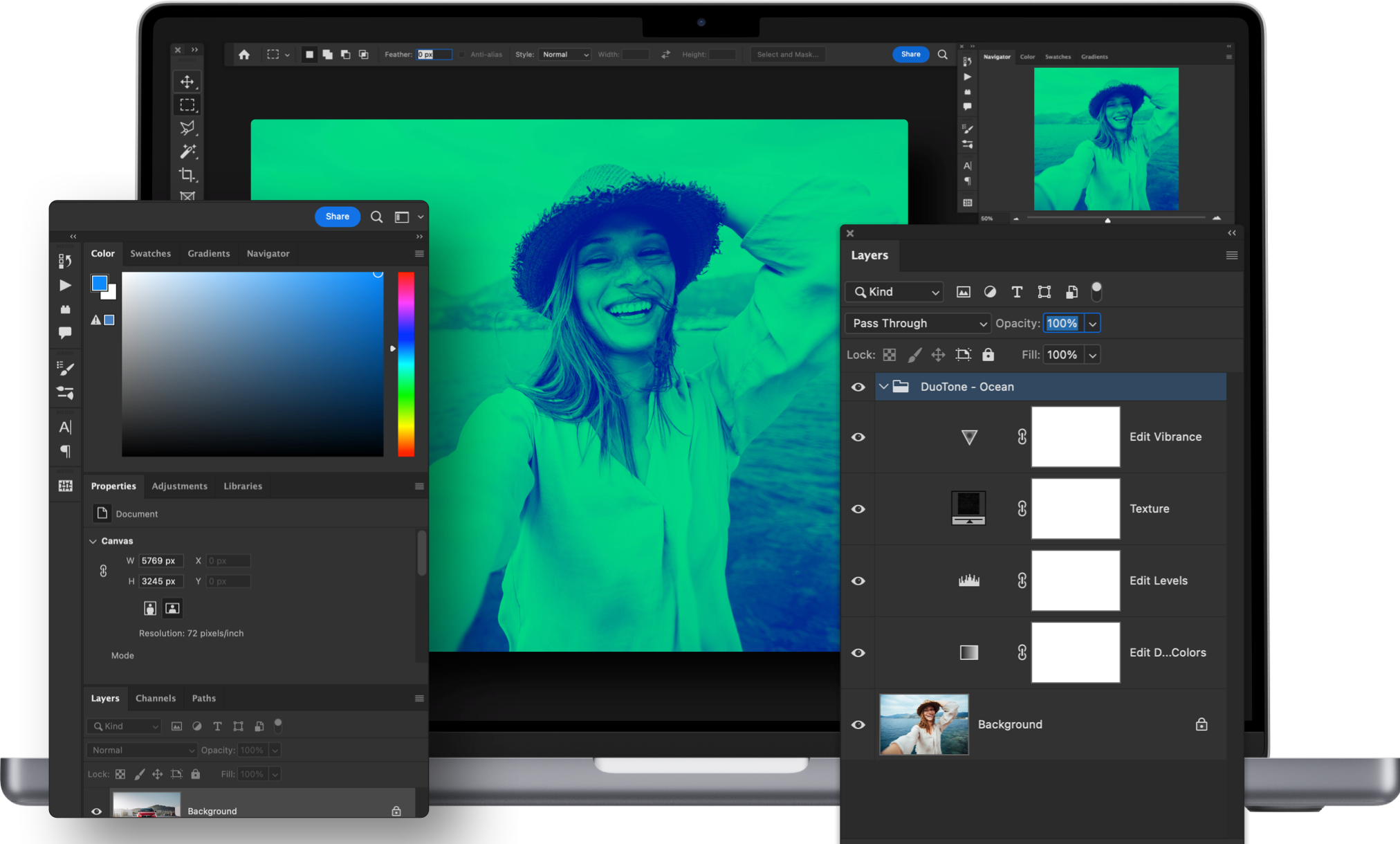The image size is (1400, 844).
Task: Toggle layer filtering switch in large Layers panel
Action: point(1096,291)
